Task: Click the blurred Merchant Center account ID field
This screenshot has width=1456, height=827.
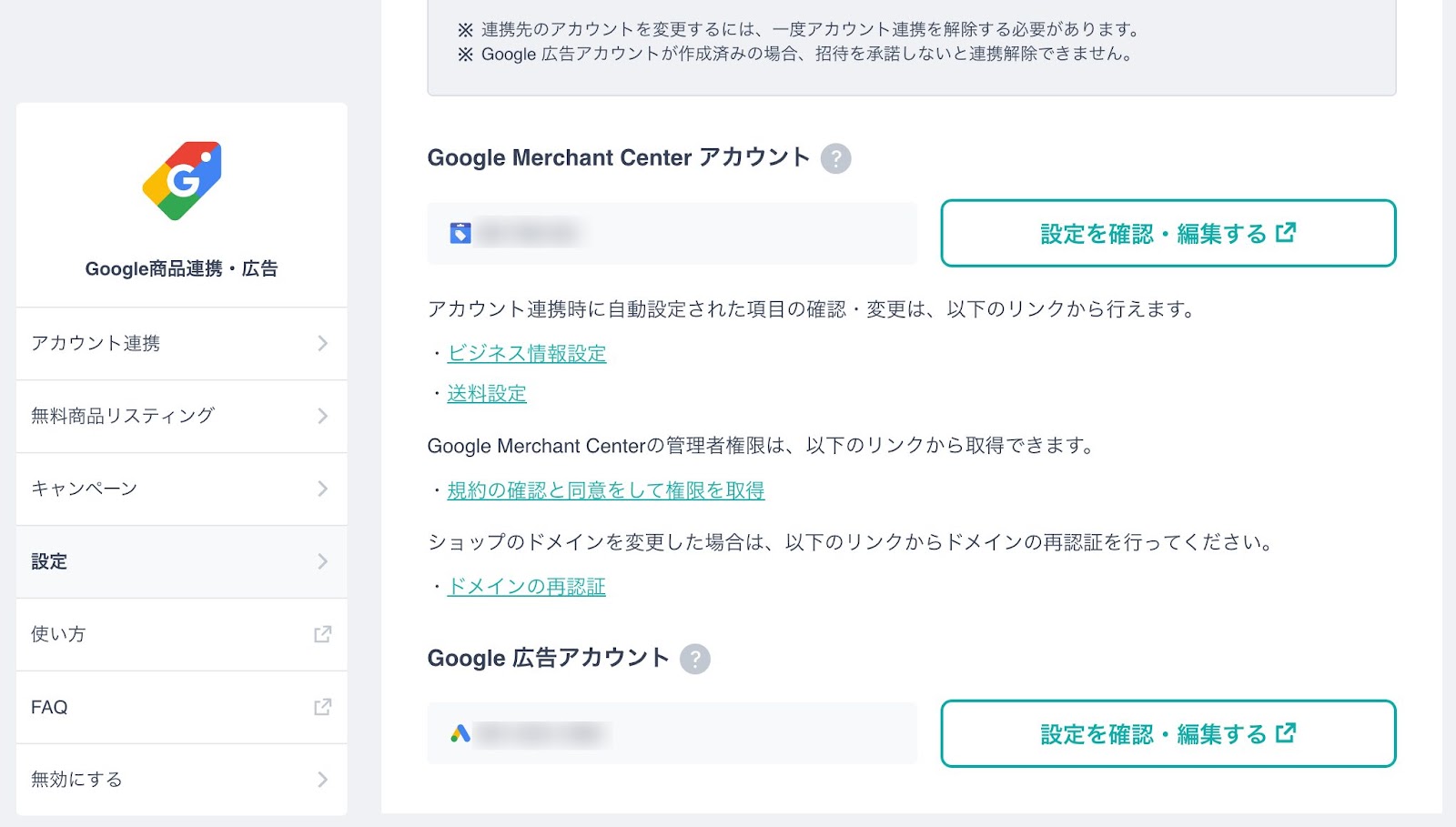Action: (672, 233)
